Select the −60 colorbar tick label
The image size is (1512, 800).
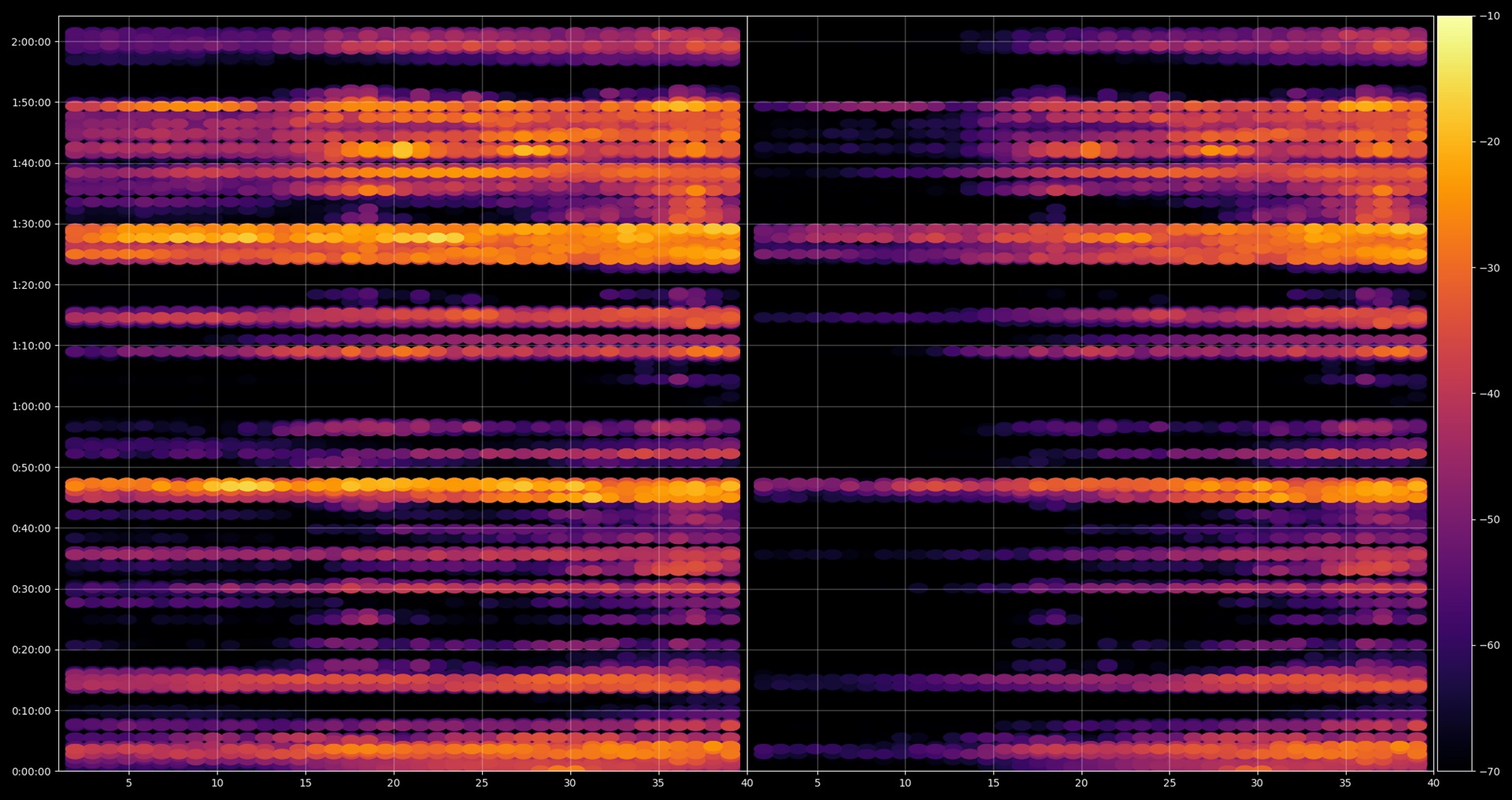click(1490, 646)
